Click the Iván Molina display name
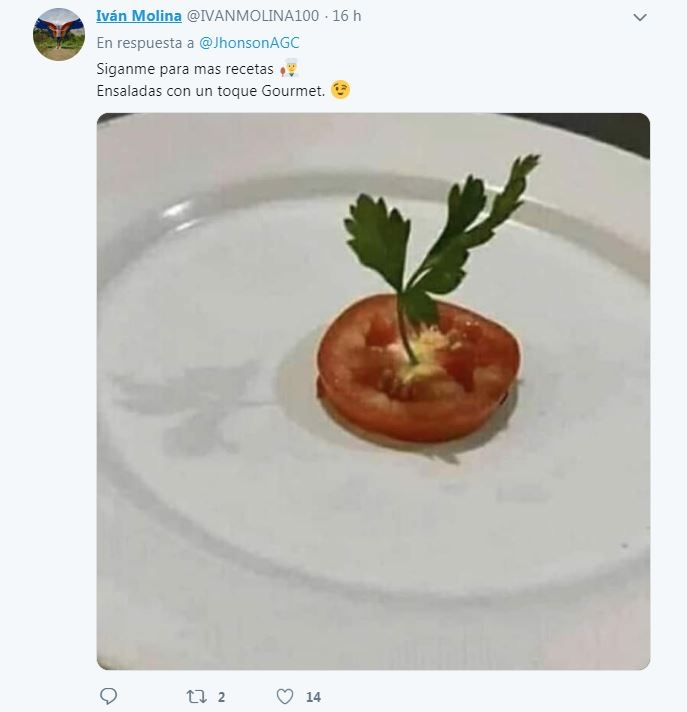This screenshot has width=687, height=712. click(x=138, y=16)
